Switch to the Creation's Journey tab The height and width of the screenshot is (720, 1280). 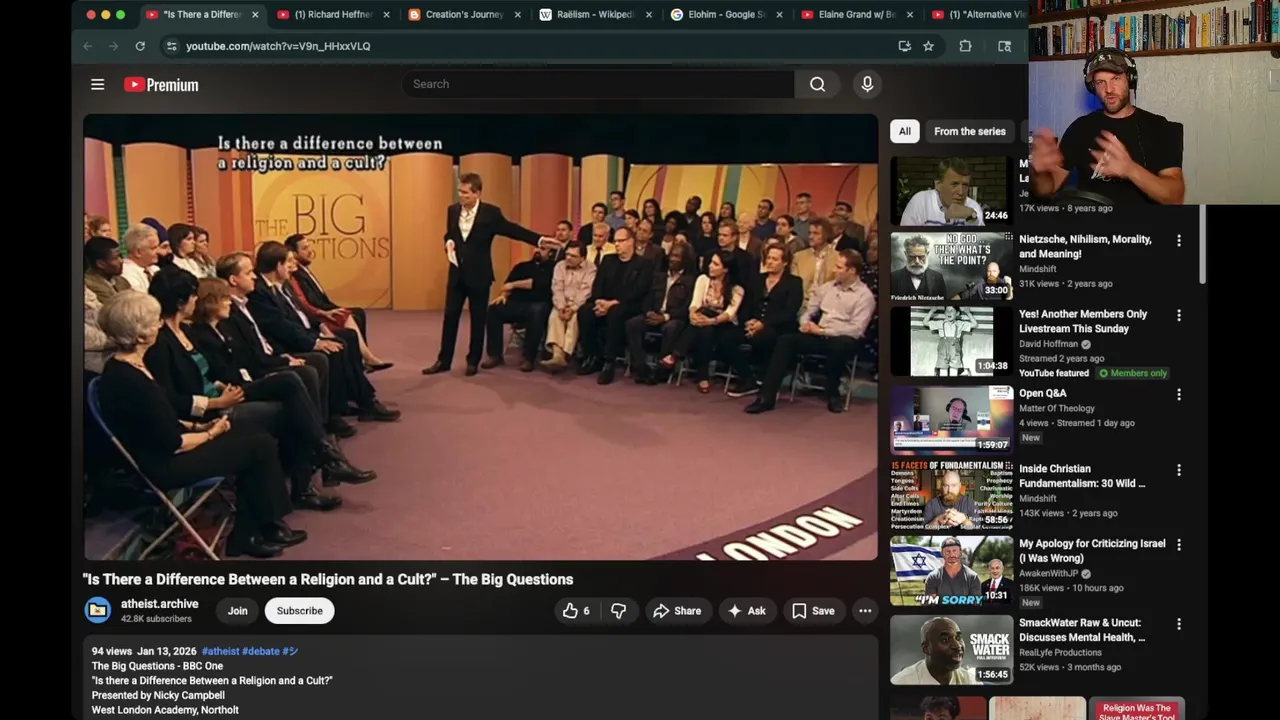pyautogui.click(x=464, y=15)
